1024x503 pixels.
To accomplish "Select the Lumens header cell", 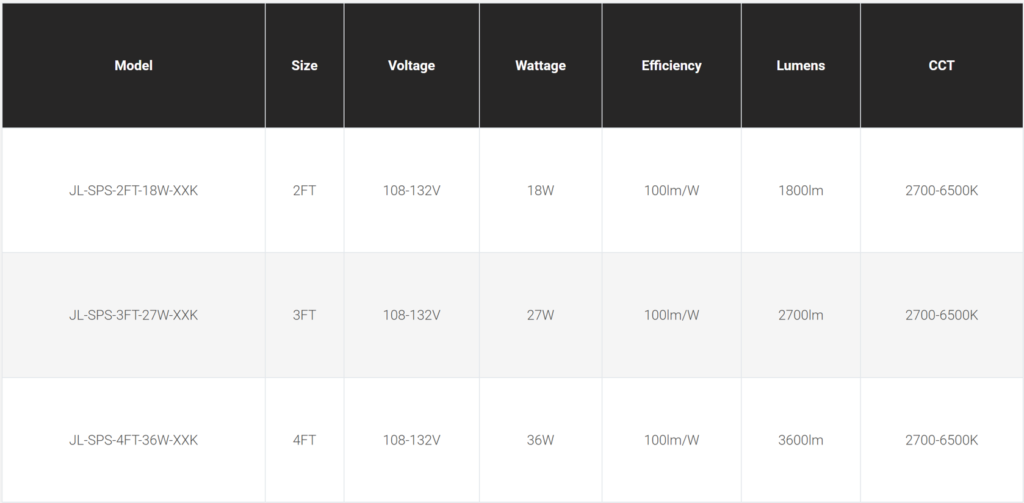I will [x=800, y=66].
